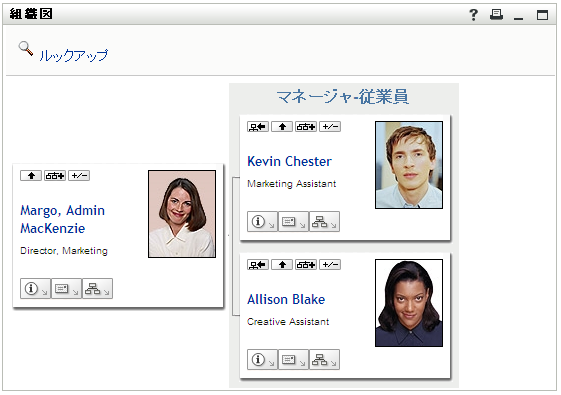Image resolution: width=561 pixels, height=395 pixels.
Task: Click the ルックアップ magnifier icon
Action: pyautogui.click(x=25, y=48)
